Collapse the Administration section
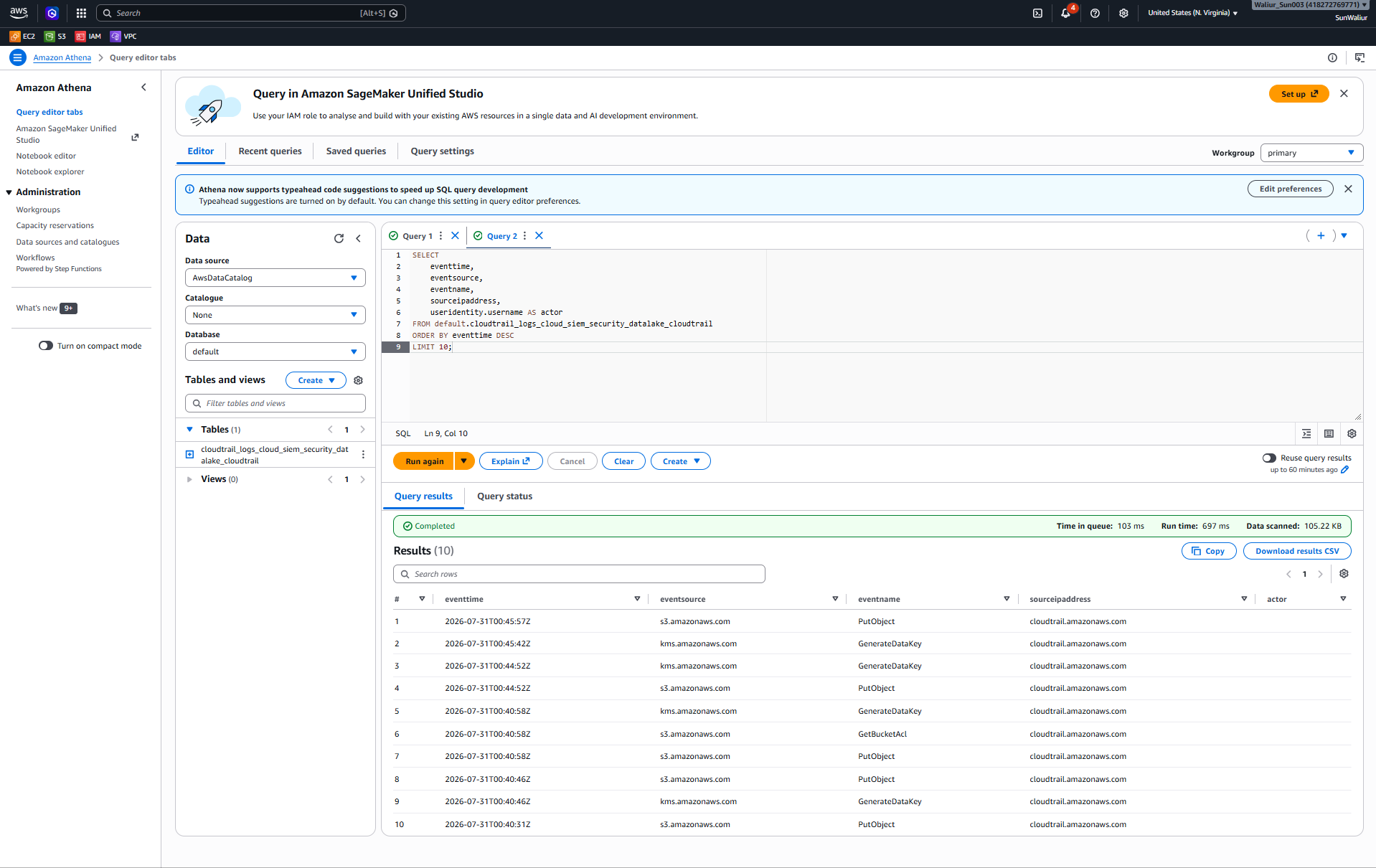1376x868 pixels. 9,192
